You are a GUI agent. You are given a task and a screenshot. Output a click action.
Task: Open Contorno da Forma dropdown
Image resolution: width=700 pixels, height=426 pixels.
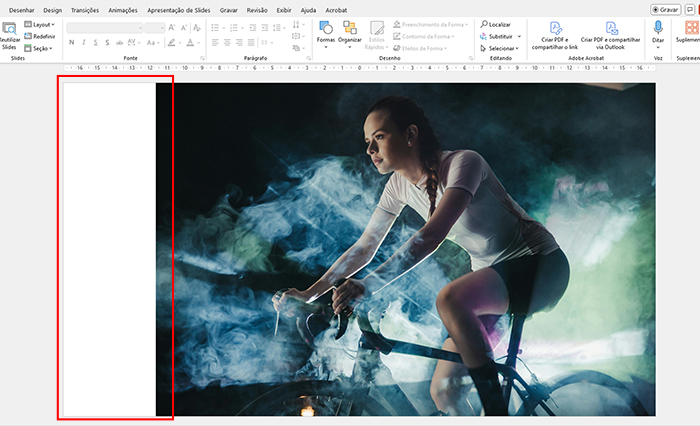pyautogui.click(x=424, y=36)
